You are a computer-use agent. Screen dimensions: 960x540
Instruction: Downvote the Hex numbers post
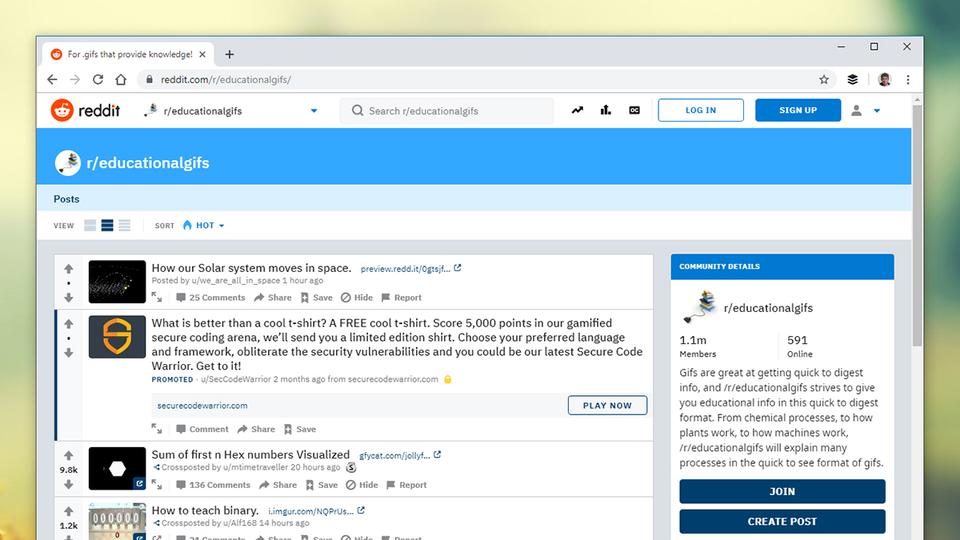pos(69,484)
